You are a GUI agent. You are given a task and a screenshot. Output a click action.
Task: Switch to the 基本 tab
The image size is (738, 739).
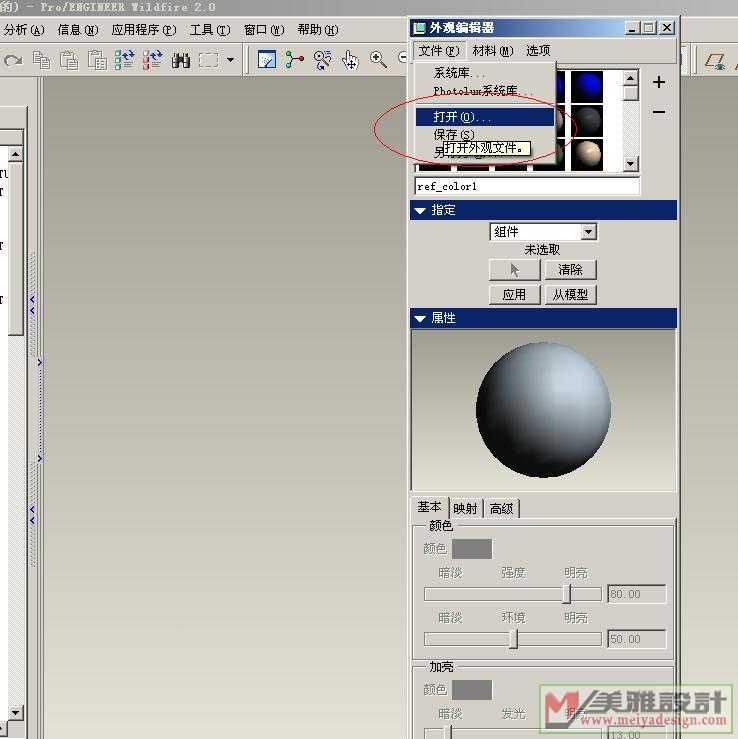click(x=429, y=507)
